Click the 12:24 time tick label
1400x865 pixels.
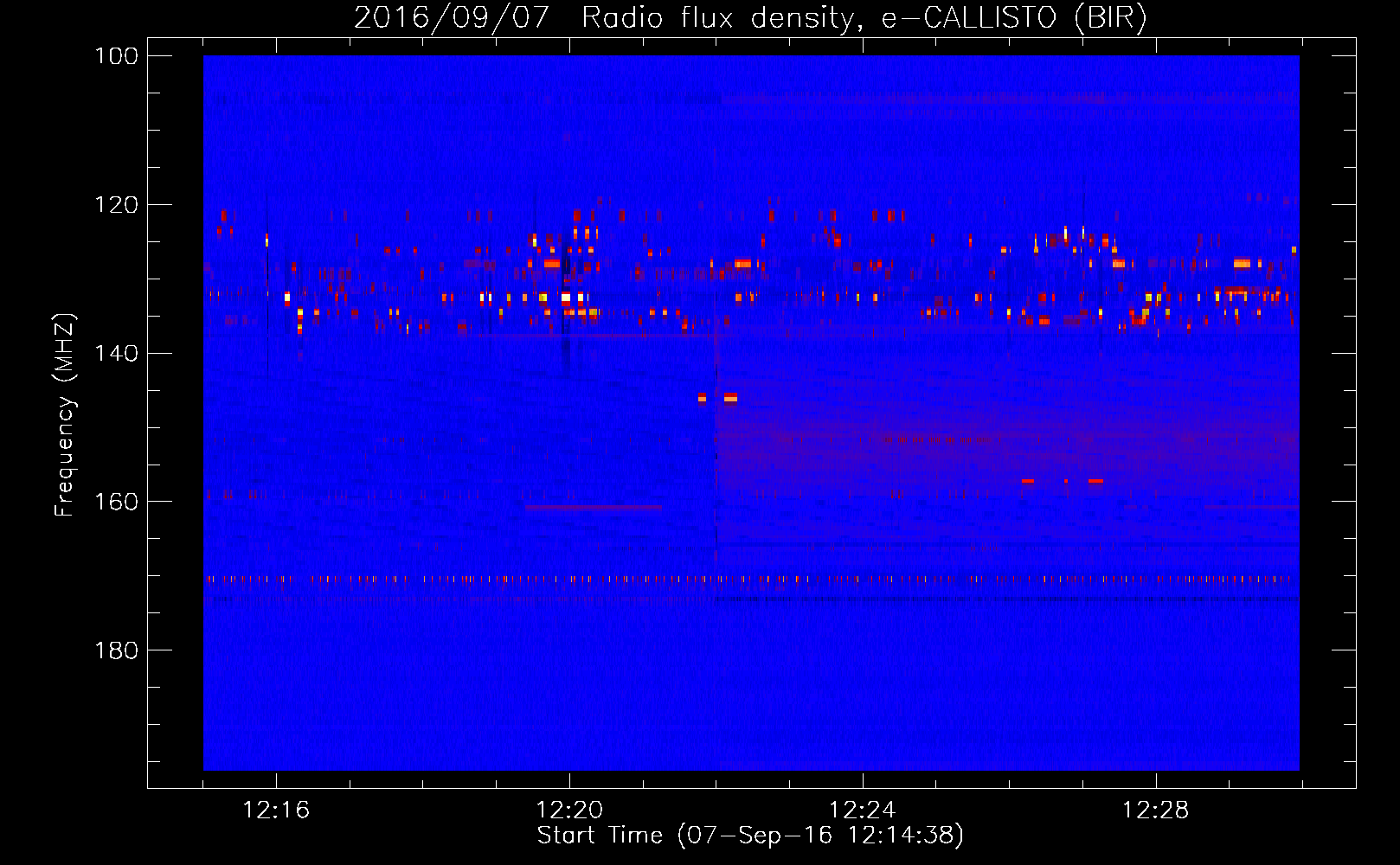pyautogui.click(x=863, y=811)
